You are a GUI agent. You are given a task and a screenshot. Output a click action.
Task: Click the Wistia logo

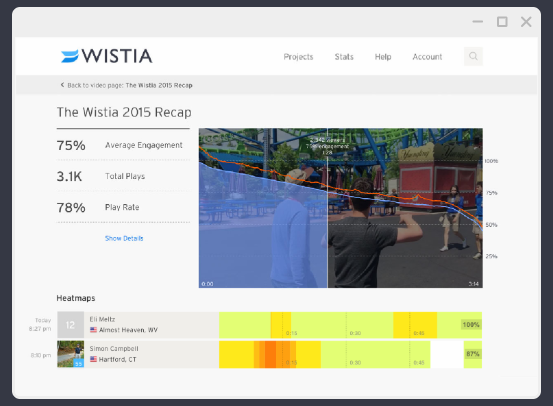tap(107, 56)
